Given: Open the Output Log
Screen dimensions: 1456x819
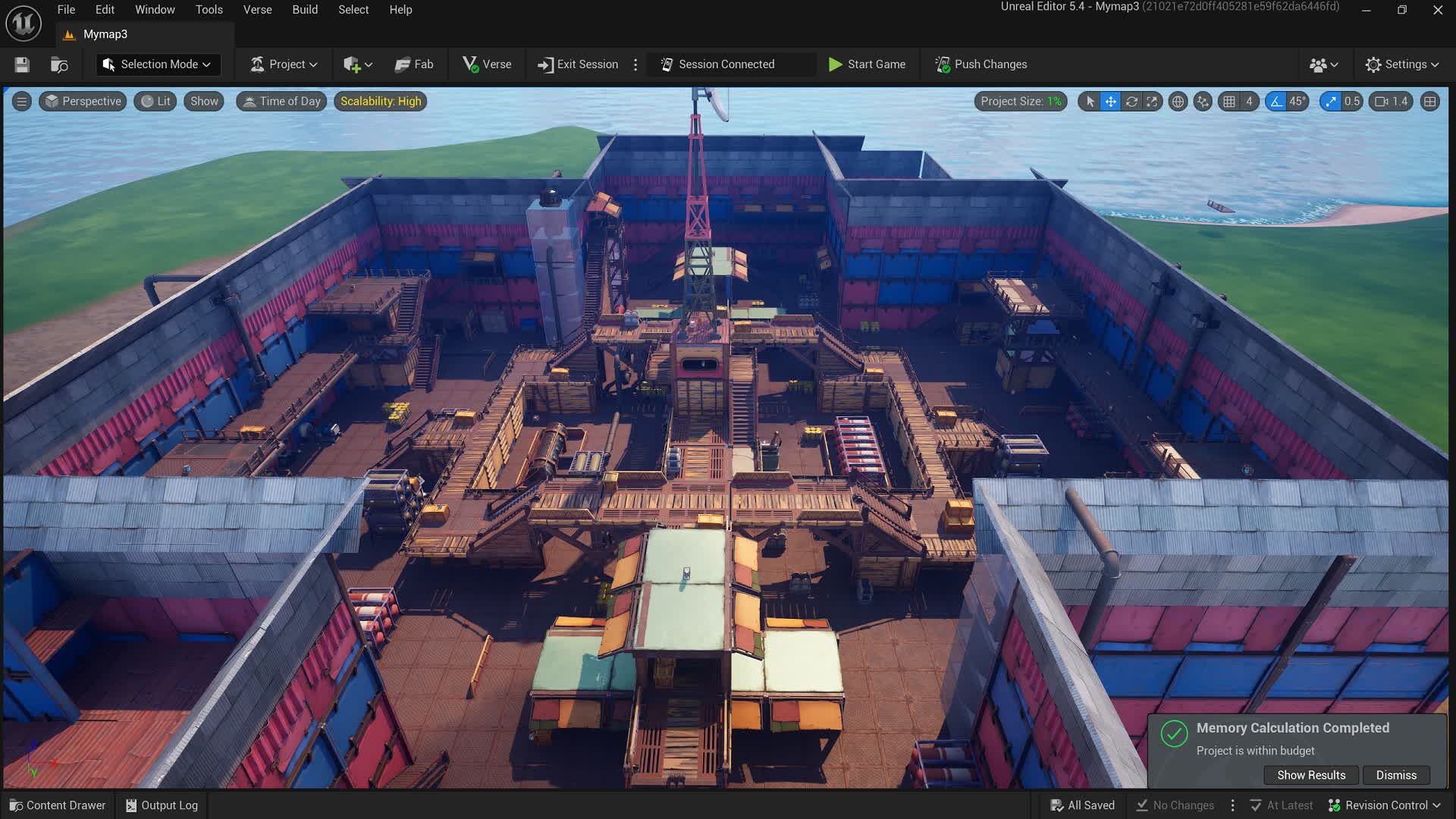Looking at the screenshot, I should pyautogui.click(x=162, y=805).
